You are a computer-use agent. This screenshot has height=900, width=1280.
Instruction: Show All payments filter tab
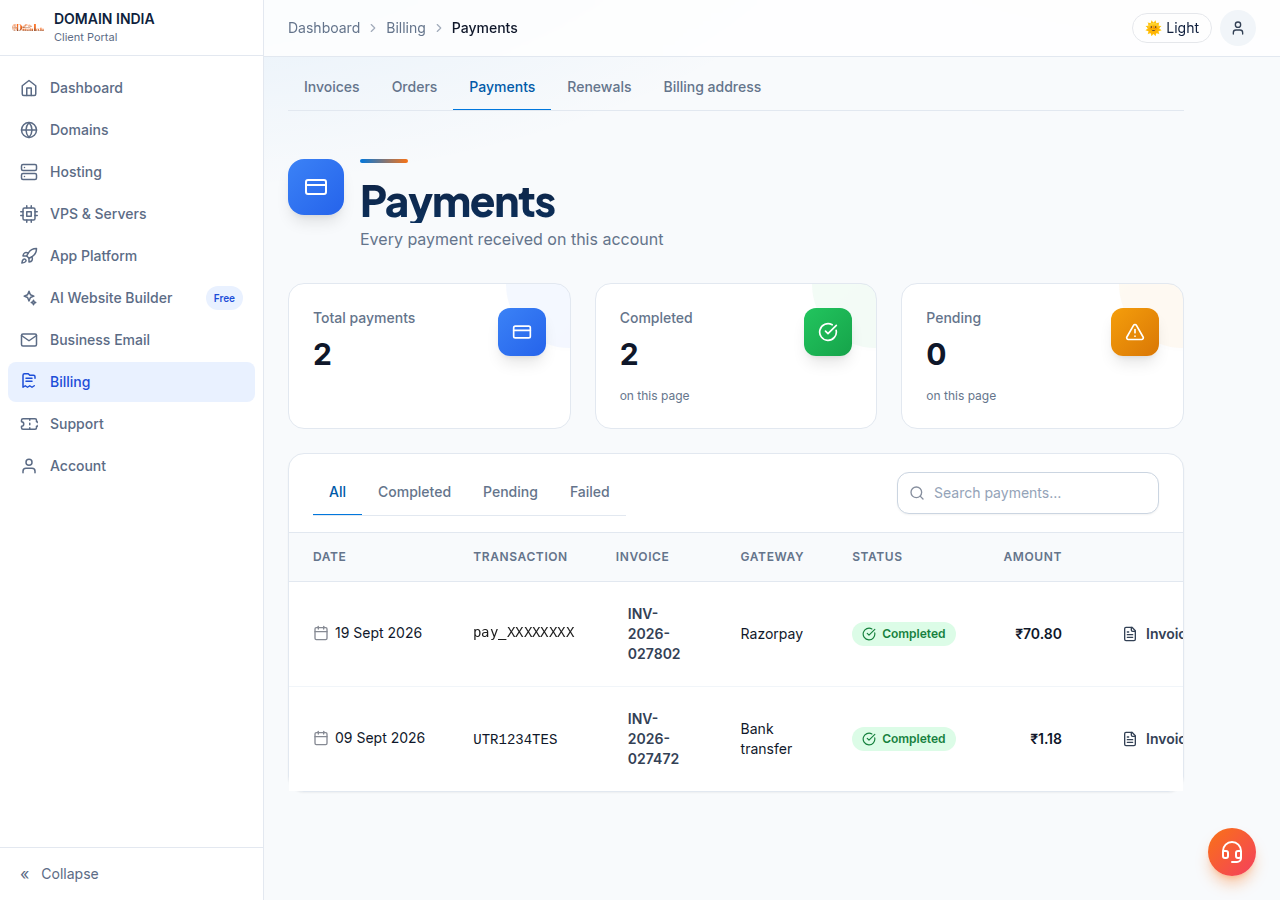[337, 492]
